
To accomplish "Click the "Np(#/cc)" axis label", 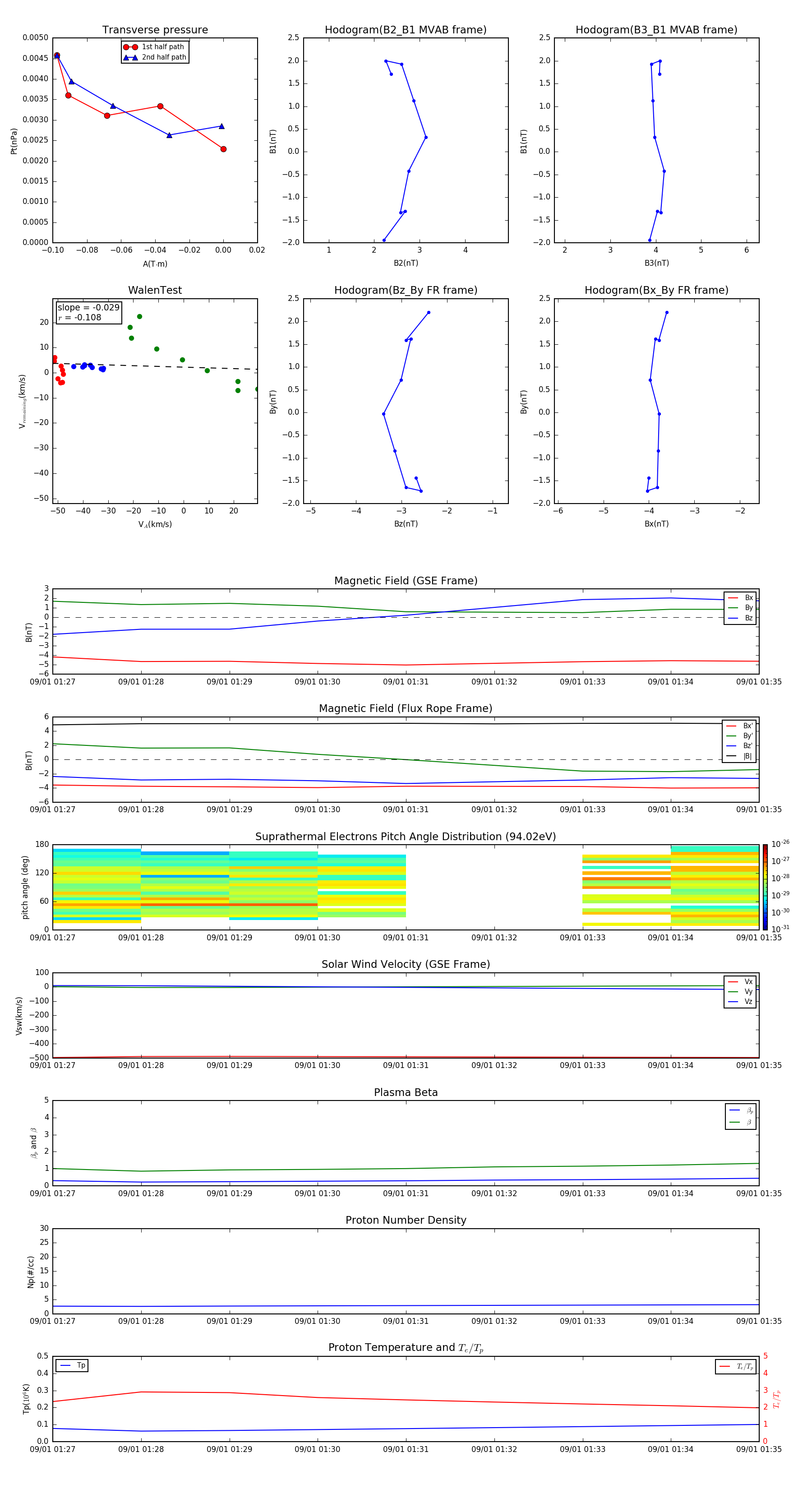I will 31,1271.
